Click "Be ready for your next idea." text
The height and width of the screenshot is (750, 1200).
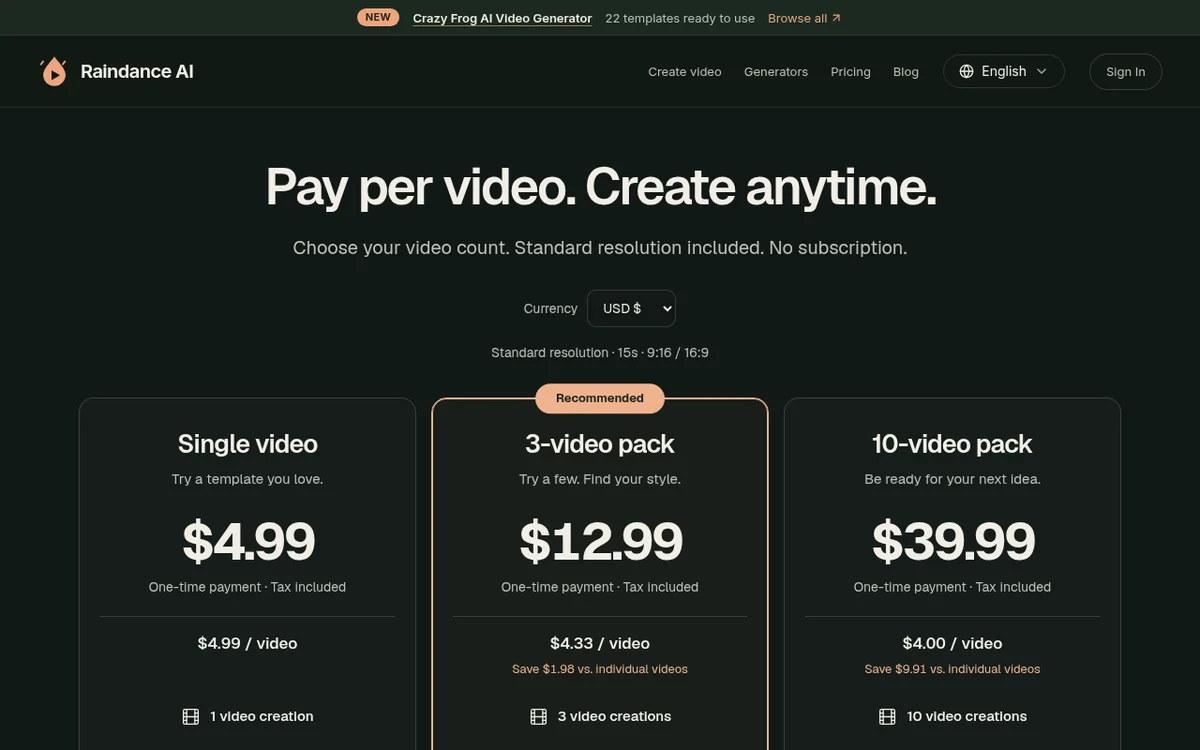952,479
